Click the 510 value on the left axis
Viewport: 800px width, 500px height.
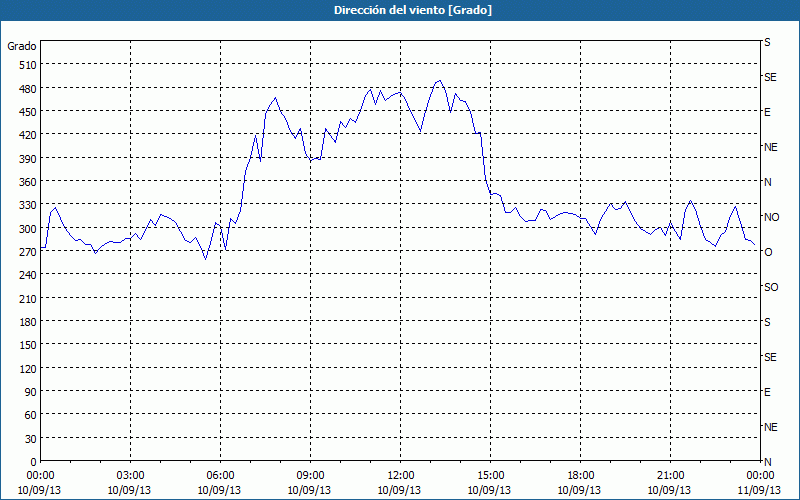28,65
